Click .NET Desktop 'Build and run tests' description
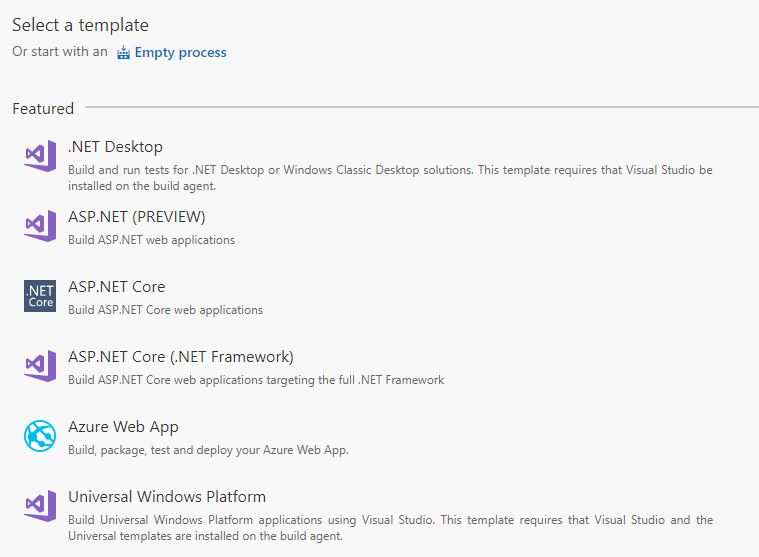This screenshot has width=759, height=557. (390, 178)
